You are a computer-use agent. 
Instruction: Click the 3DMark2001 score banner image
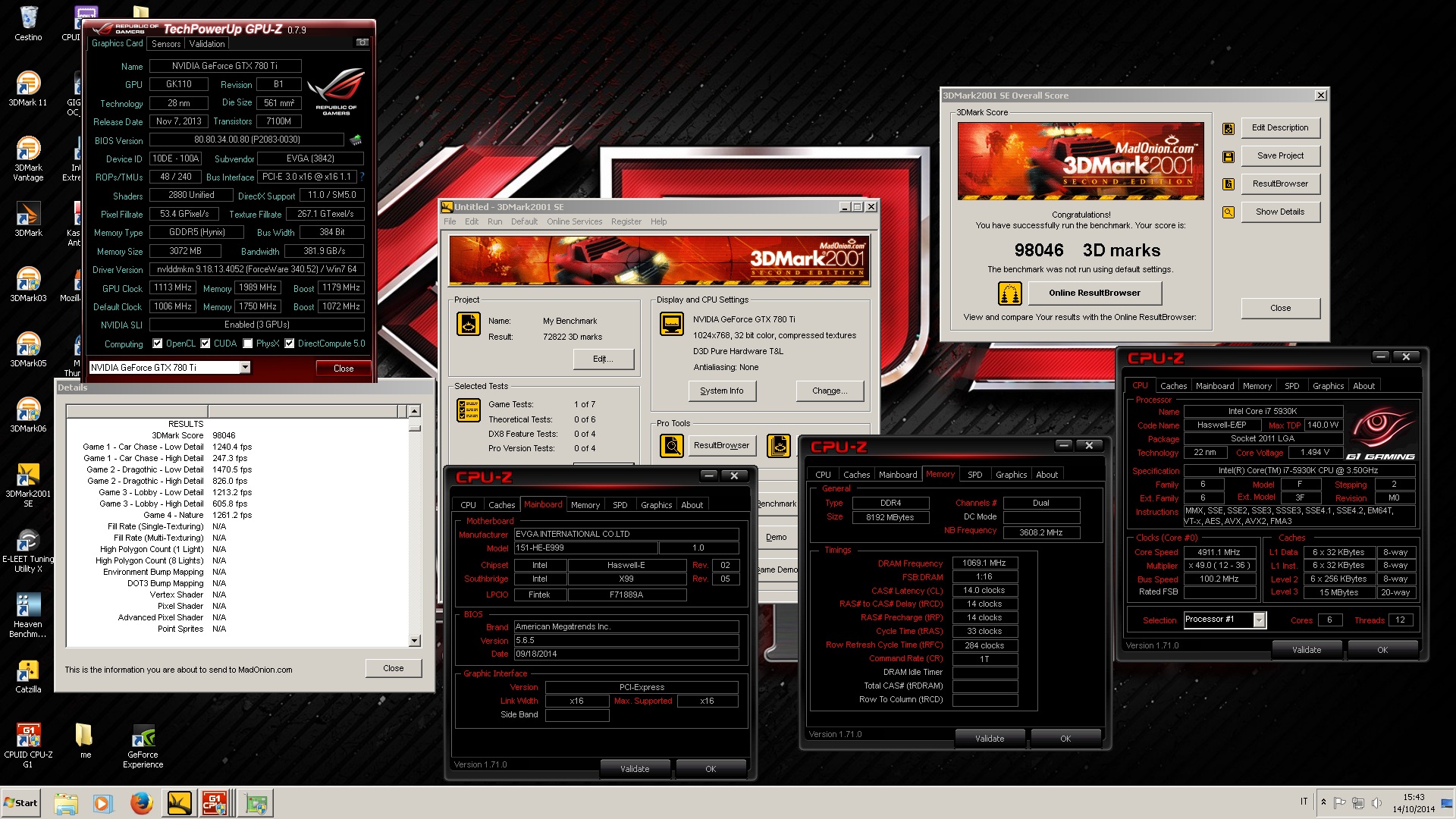(1081, 161)
